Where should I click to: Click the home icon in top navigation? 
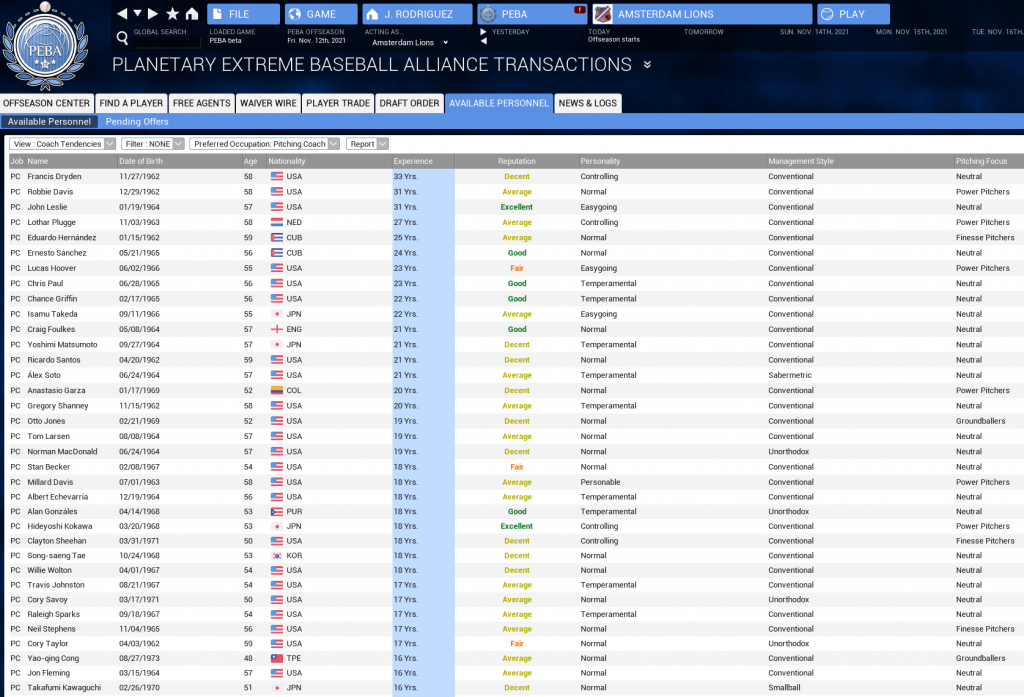(x=191, y=14)
